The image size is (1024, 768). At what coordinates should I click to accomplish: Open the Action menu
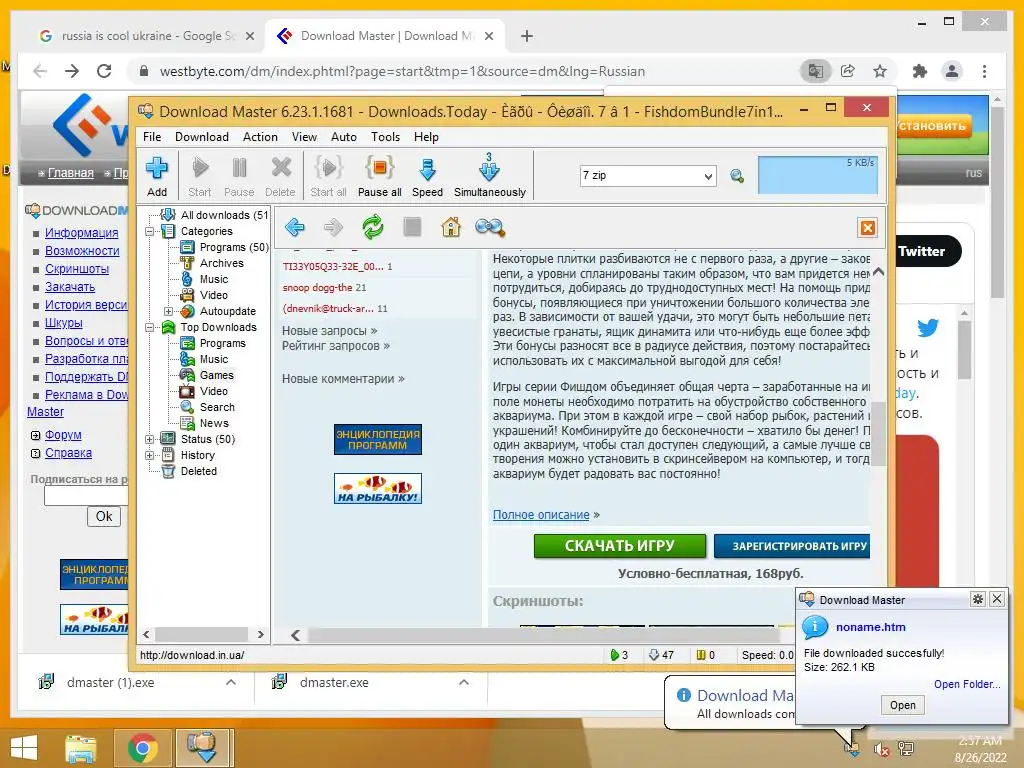[260, 137]
